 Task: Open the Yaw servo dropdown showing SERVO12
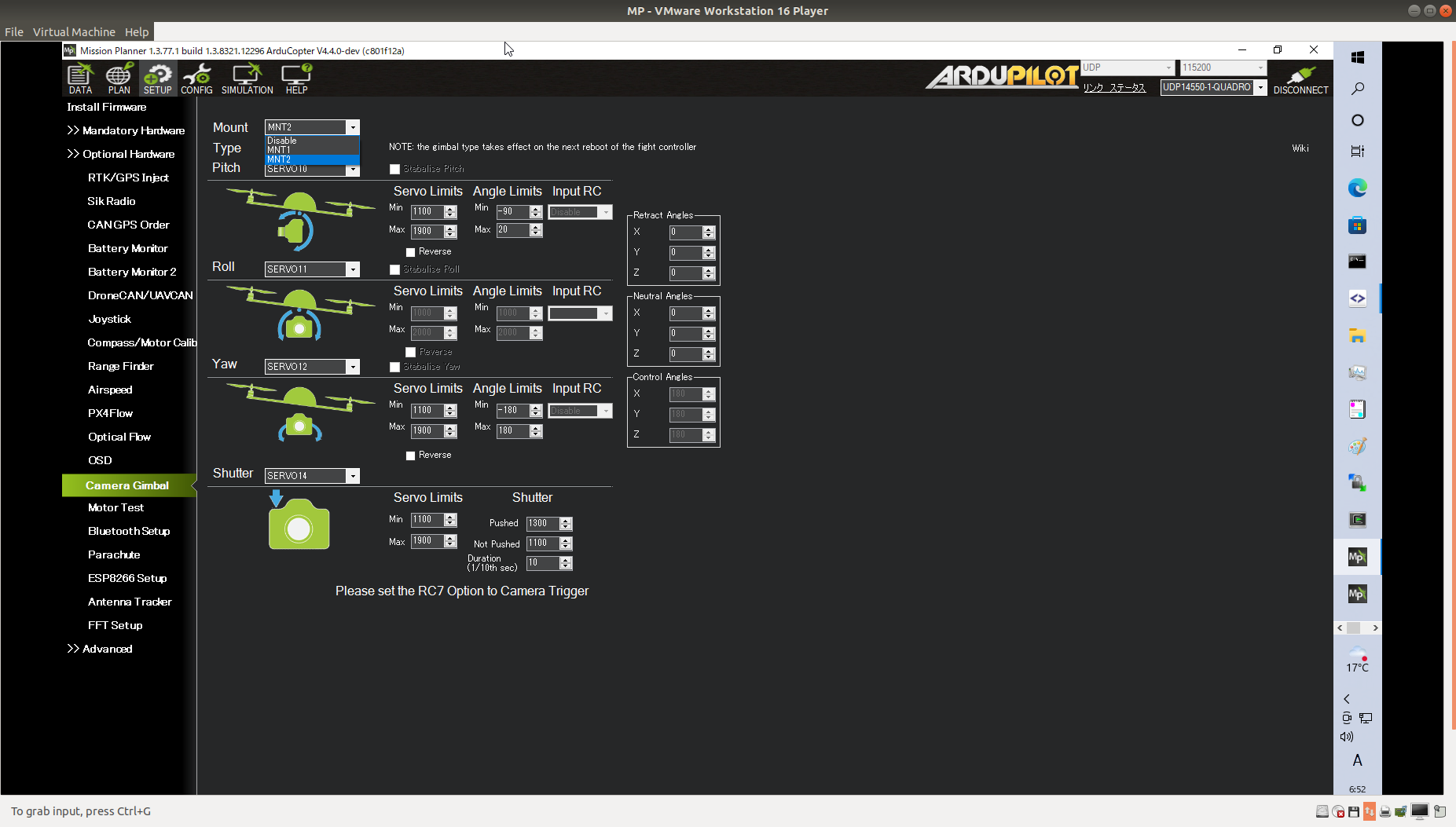[x=352, y=366]
